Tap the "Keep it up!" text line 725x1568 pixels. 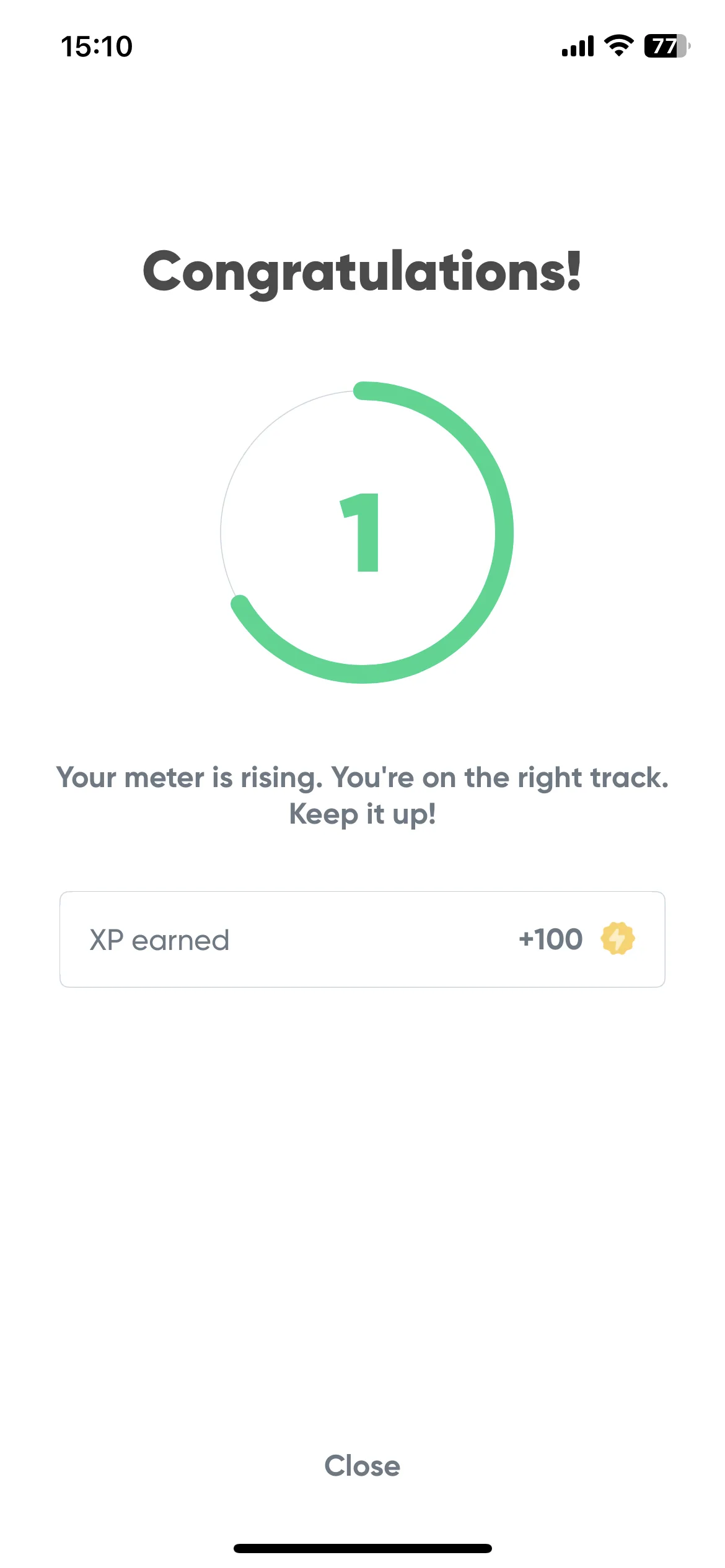click(x=362, y=814)
